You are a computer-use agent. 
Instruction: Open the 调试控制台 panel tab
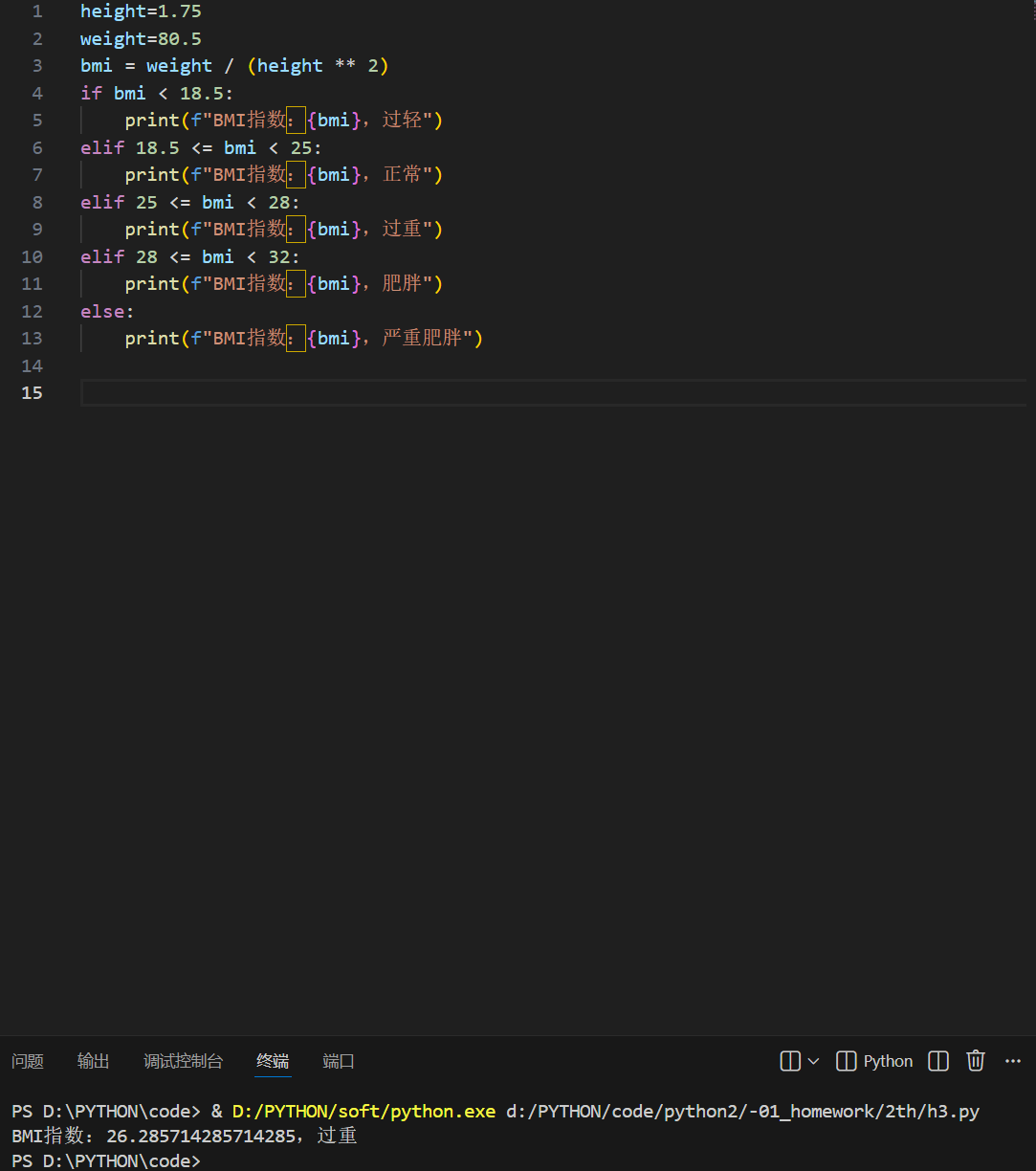click(x=183, y=1061)
